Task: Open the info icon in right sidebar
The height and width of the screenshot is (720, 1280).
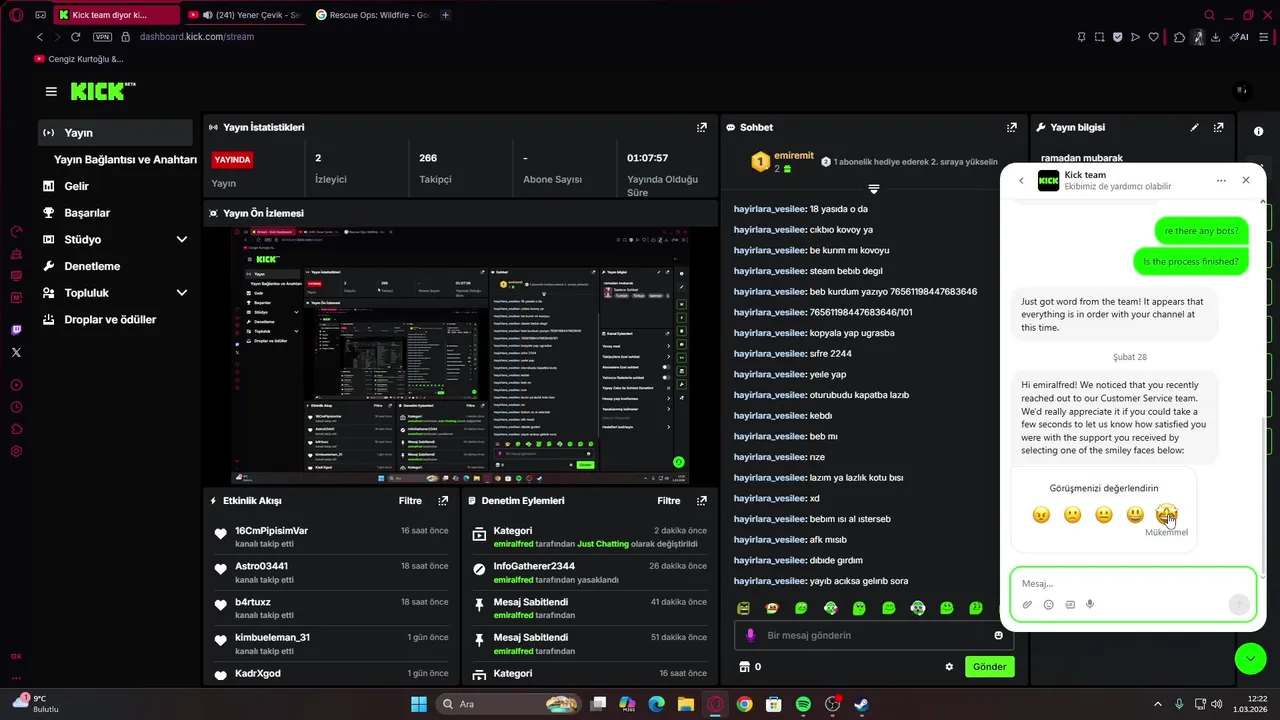Action: click(x=1258, y=131)
